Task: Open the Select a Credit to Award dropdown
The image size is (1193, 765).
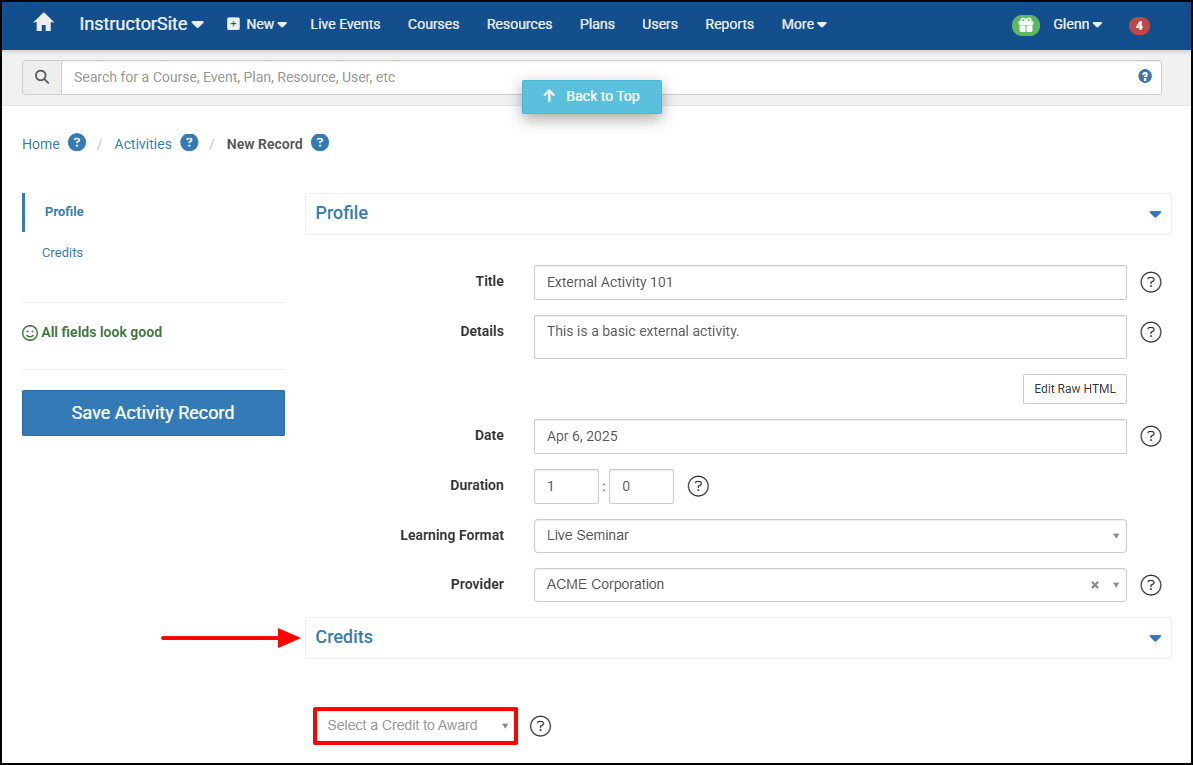Action: pyautogui.click(x=415, y=725)
